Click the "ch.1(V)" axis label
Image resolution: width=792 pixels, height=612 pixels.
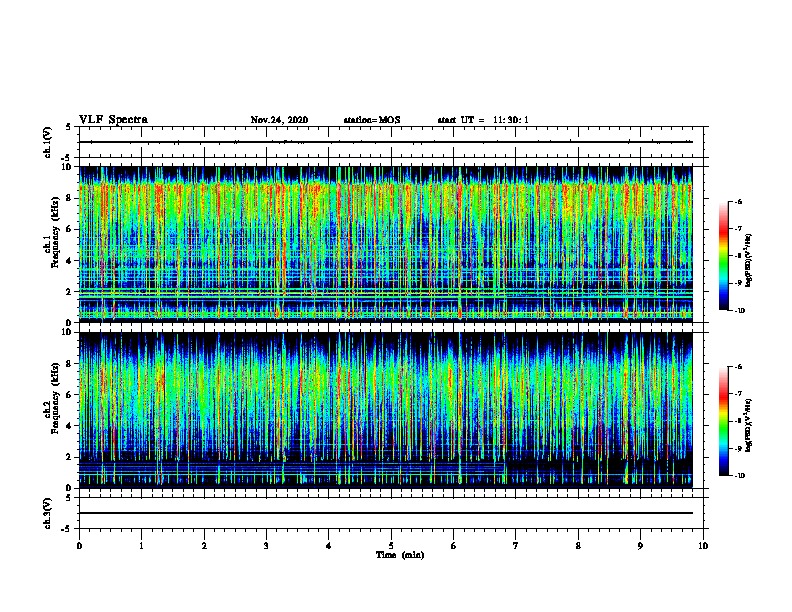click(x=48, y=142)
